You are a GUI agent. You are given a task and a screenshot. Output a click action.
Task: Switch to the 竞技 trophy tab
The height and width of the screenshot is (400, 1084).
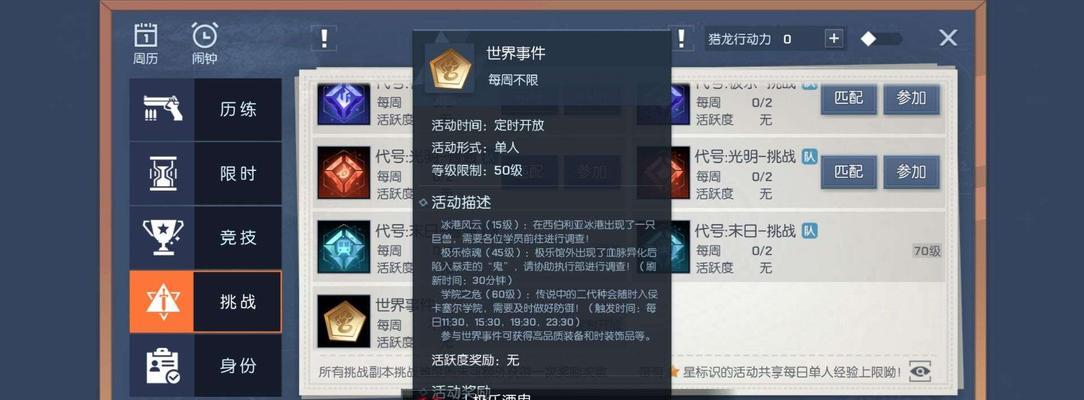pyautogui.click(x=205, y=238)
